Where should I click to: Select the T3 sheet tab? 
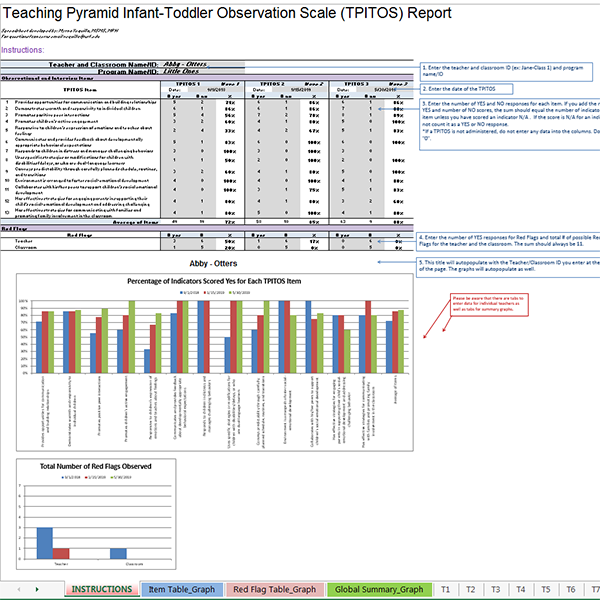coord(495,589)
